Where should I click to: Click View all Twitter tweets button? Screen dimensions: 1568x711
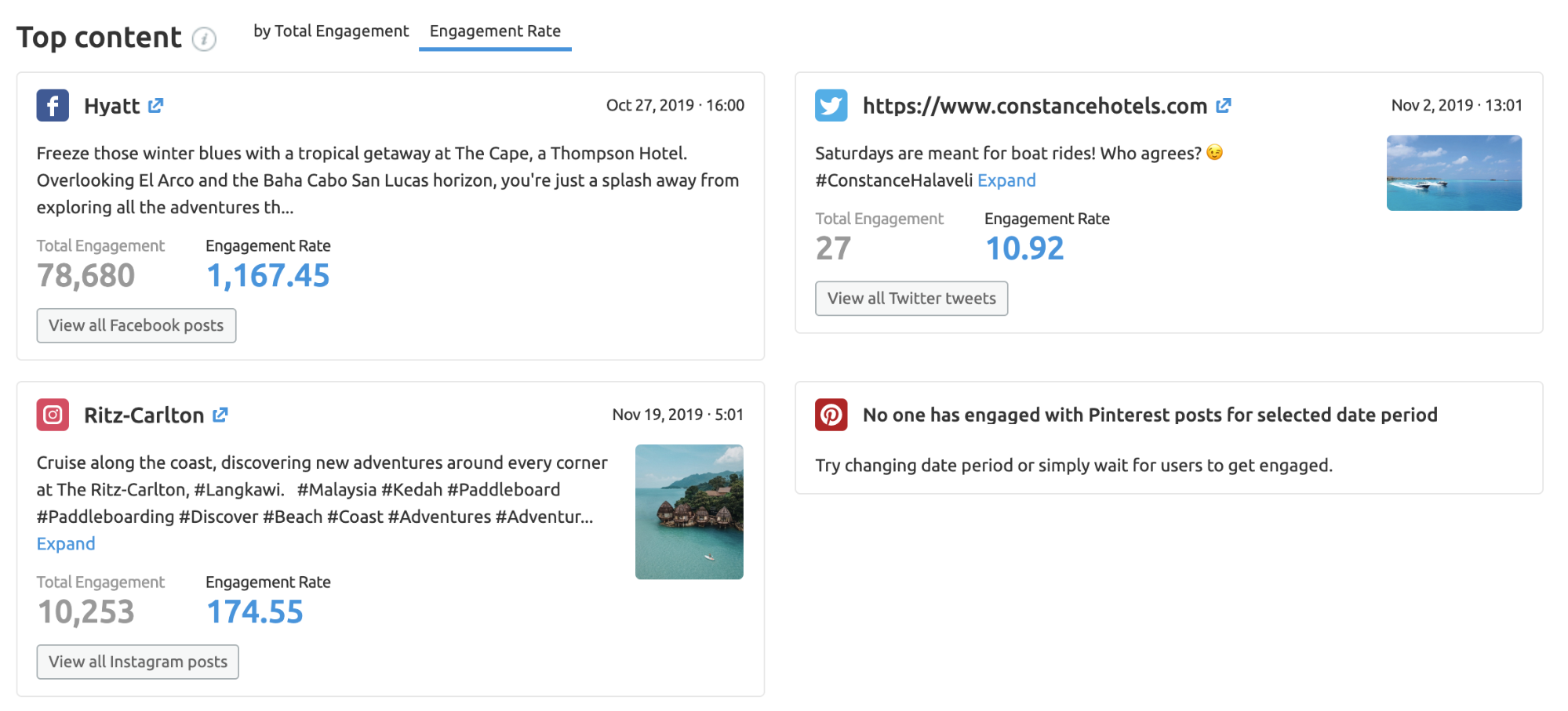(911, 299)
